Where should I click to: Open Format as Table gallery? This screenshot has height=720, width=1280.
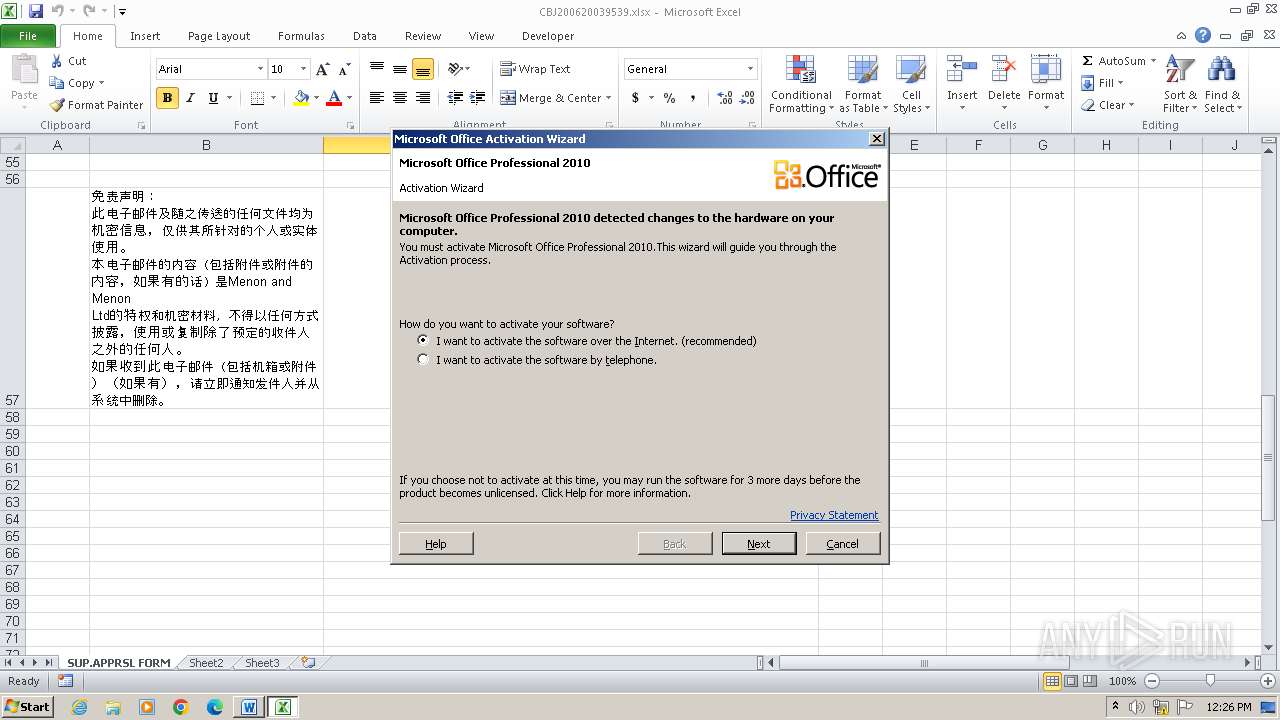(862, 84)
